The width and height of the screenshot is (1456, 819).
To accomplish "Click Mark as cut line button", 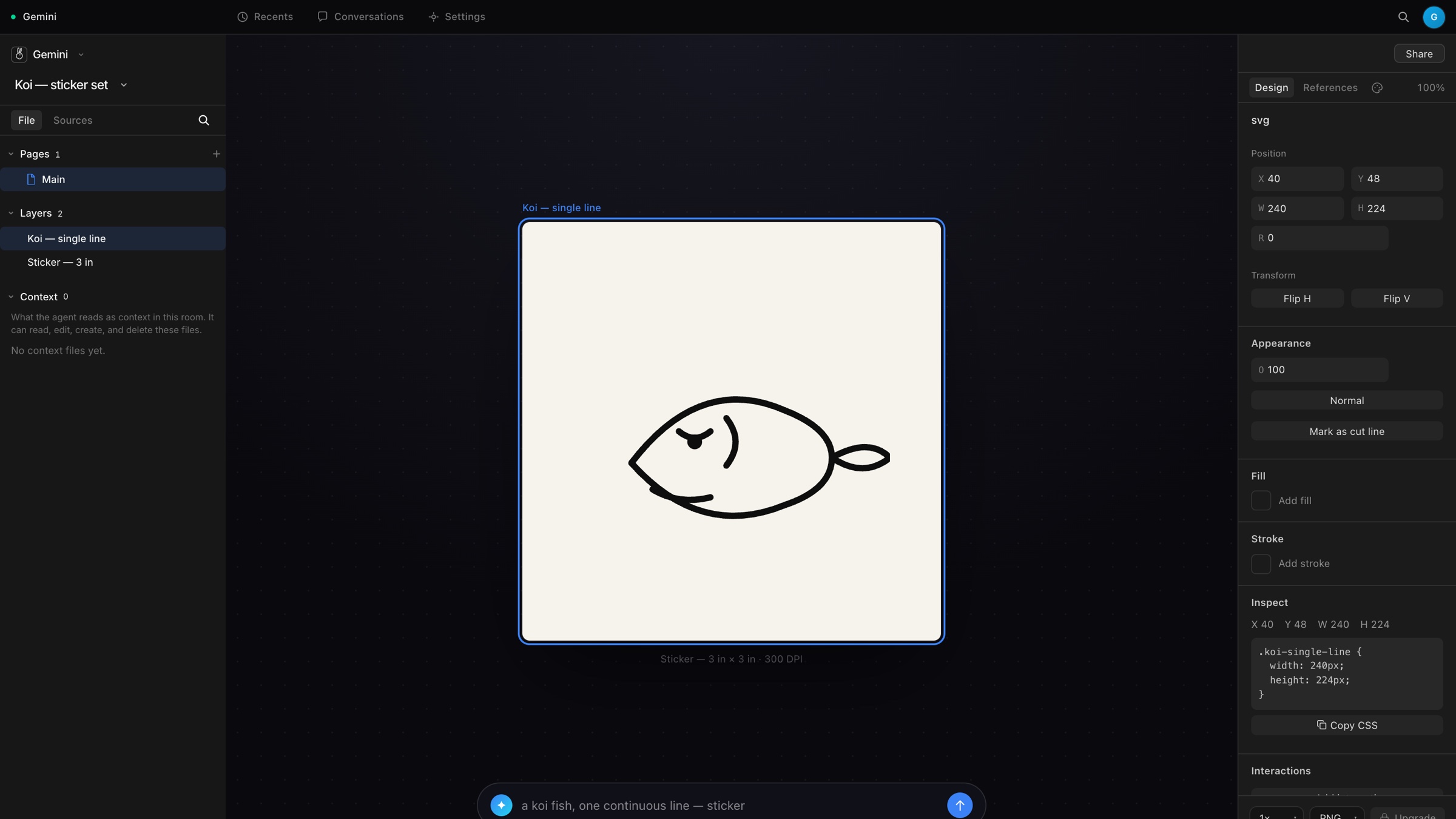I will 1347,431.
